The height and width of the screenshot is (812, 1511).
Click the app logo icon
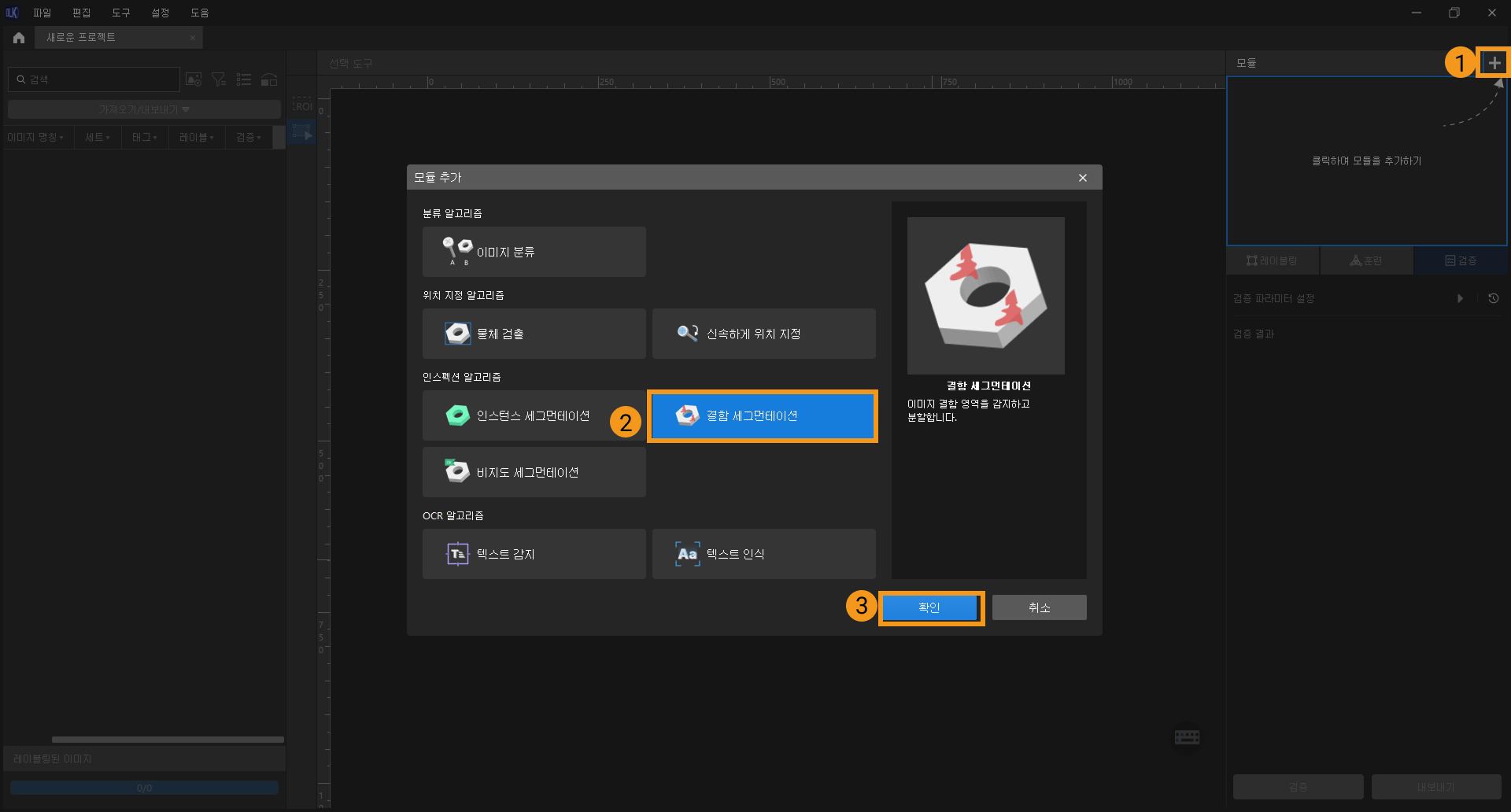pyautogui.click(x=12, y=13)
